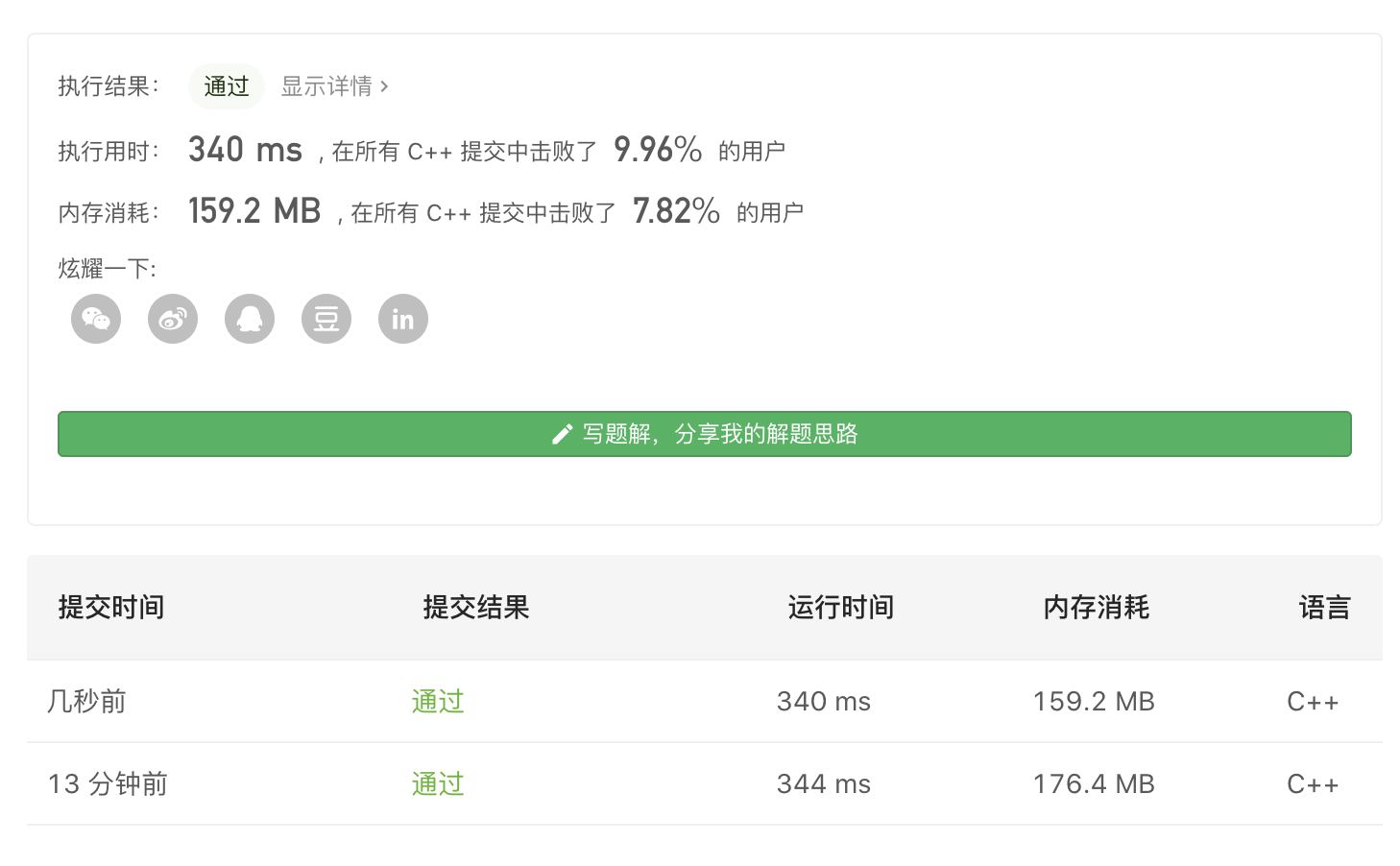Expand 显示详情 details chevron
Viewport: 1400px width, 866px height.
point(384,86)
